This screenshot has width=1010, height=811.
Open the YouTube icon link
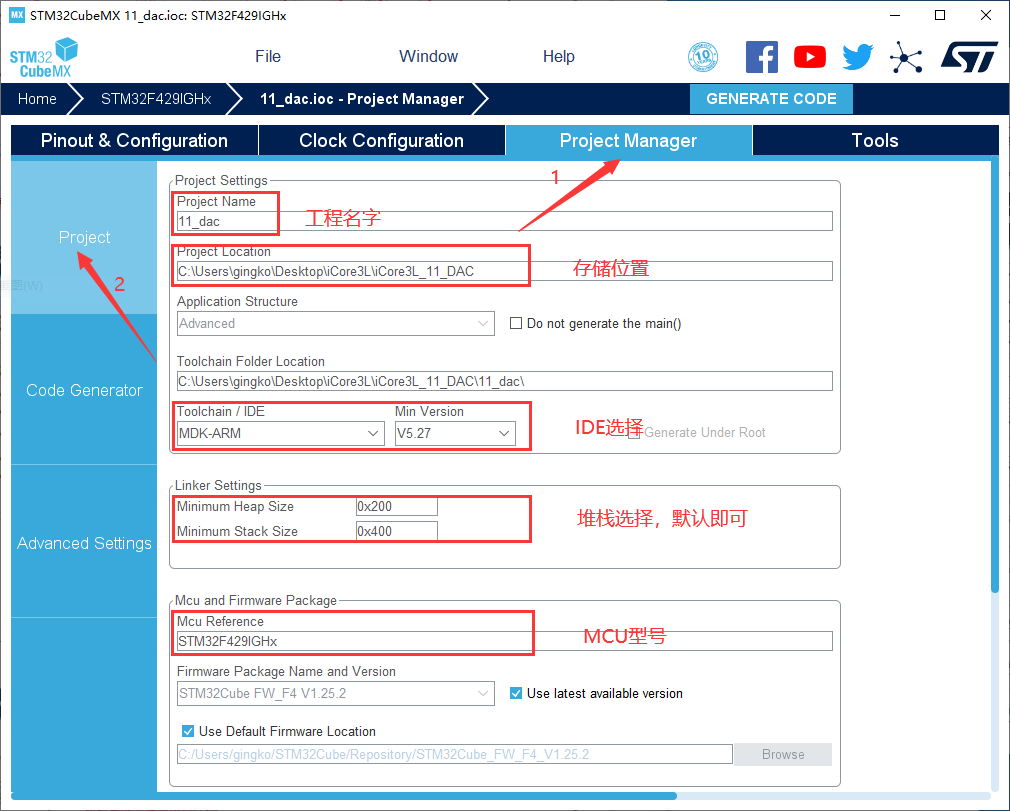(810, 57)
